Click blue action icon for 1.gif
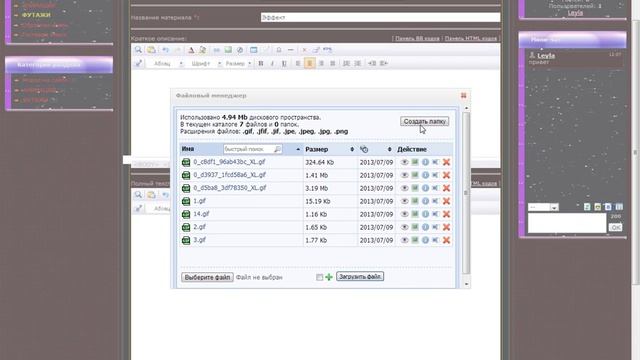This screenshot has height=360, width=640. pyautogui.click(x=436, y=201)
